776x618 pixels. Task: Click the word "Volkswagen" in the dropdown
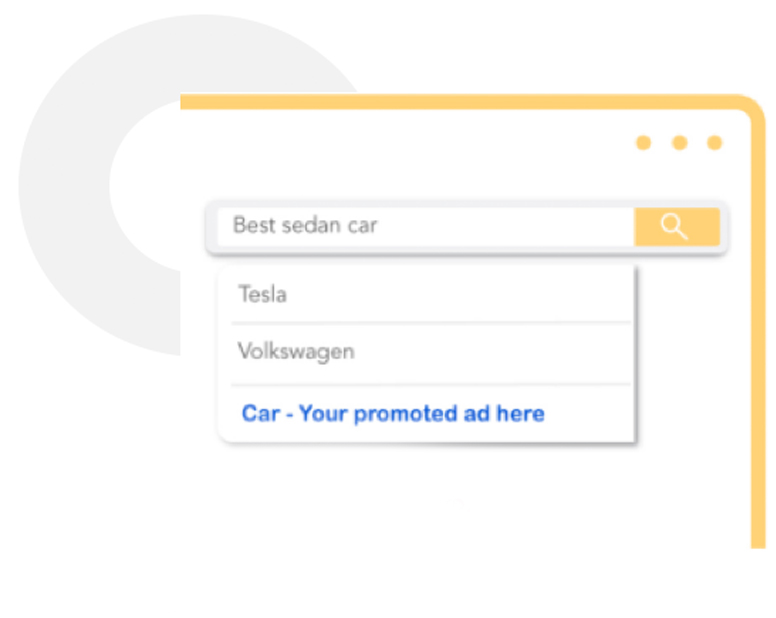click(296, 352)
